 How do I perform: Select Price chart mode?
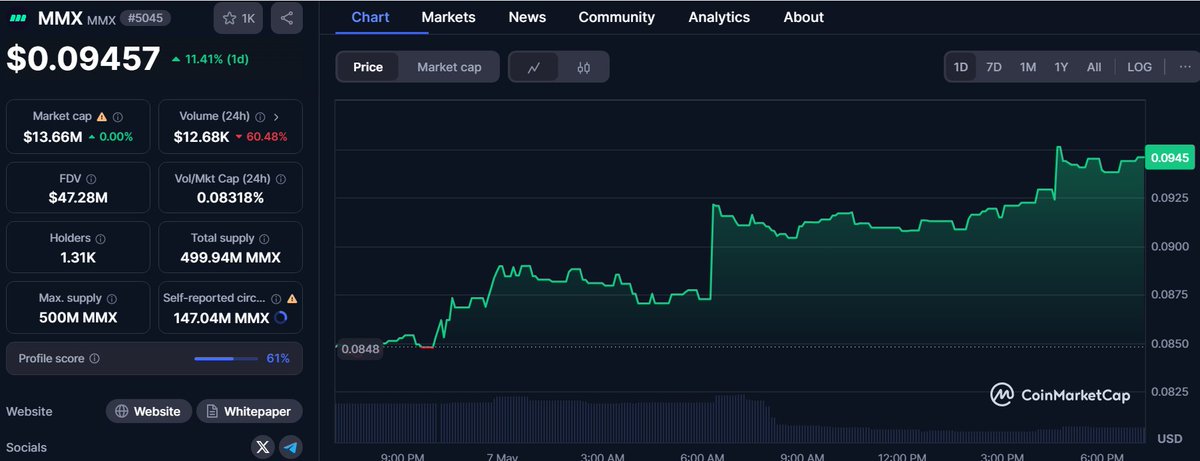368,68
